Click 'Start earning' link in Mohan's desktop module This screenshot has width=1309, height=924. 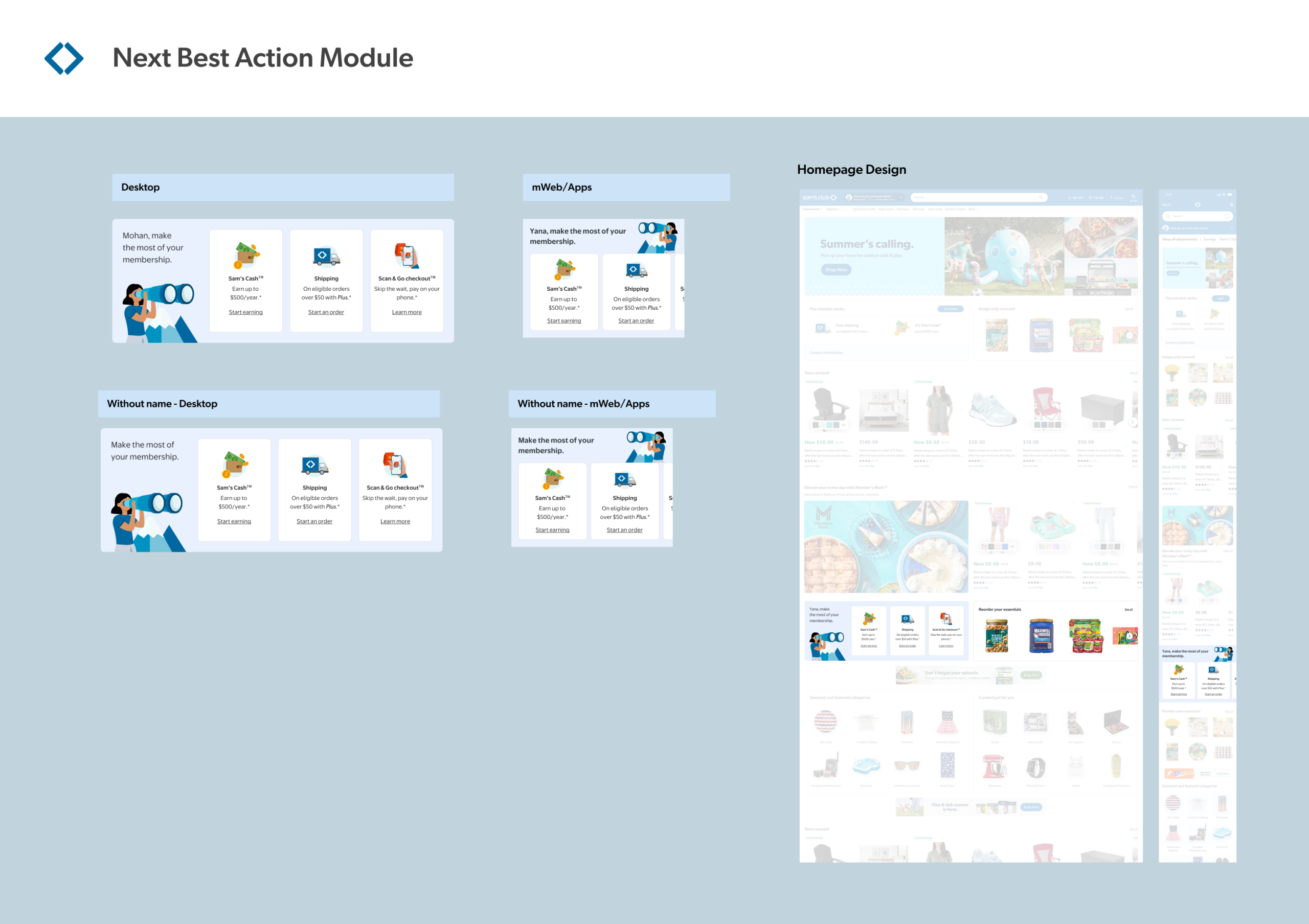(246, 312)
